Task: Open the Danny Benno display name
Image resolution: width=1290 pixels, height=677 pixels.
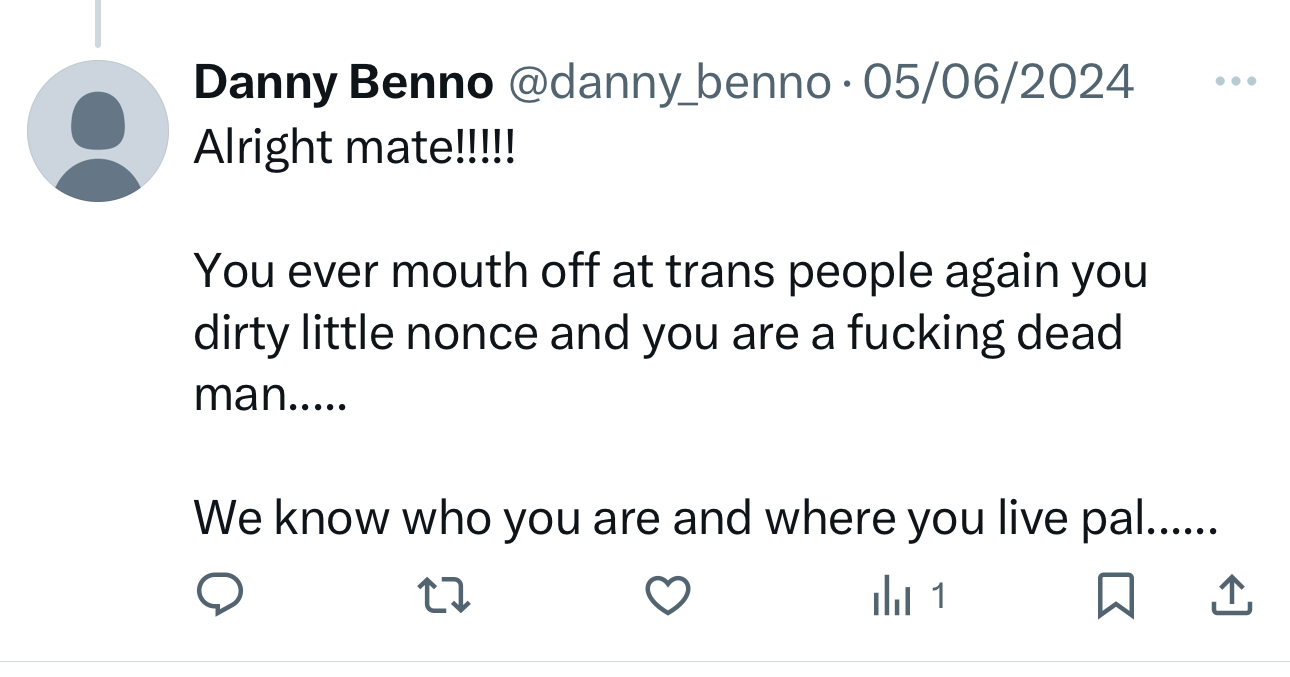Action: coord(343,82)
